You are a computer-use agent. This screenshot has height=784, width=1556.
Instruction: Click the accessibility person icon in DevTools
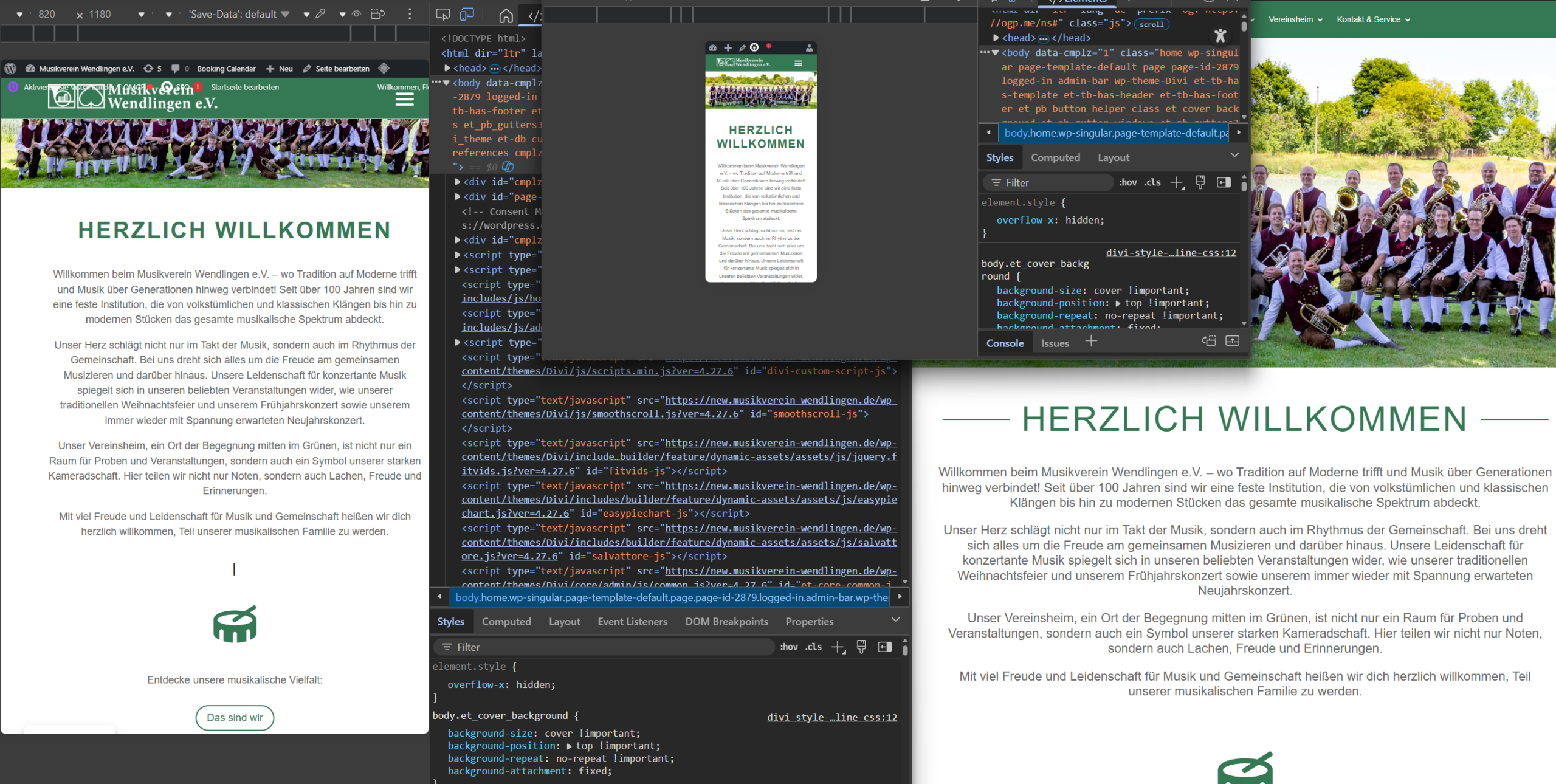pos(1219,36)
